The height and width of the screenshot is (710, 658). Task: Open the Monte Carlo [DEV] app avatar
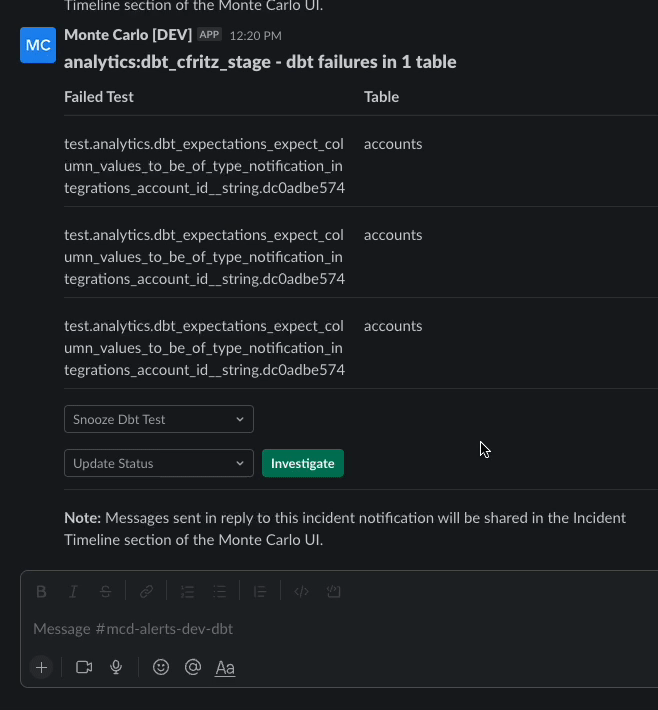tap(38, 45)
